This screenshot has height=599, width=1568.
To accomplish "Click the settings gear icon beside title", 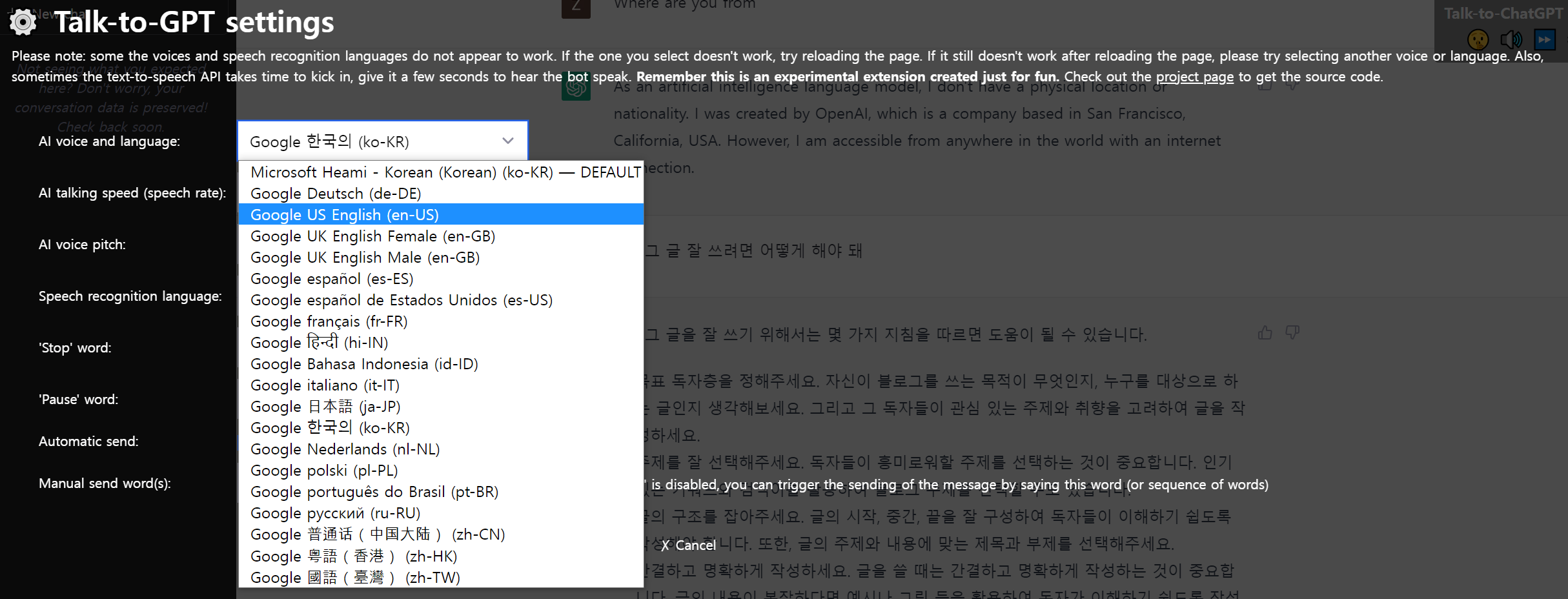I will 23,23.
